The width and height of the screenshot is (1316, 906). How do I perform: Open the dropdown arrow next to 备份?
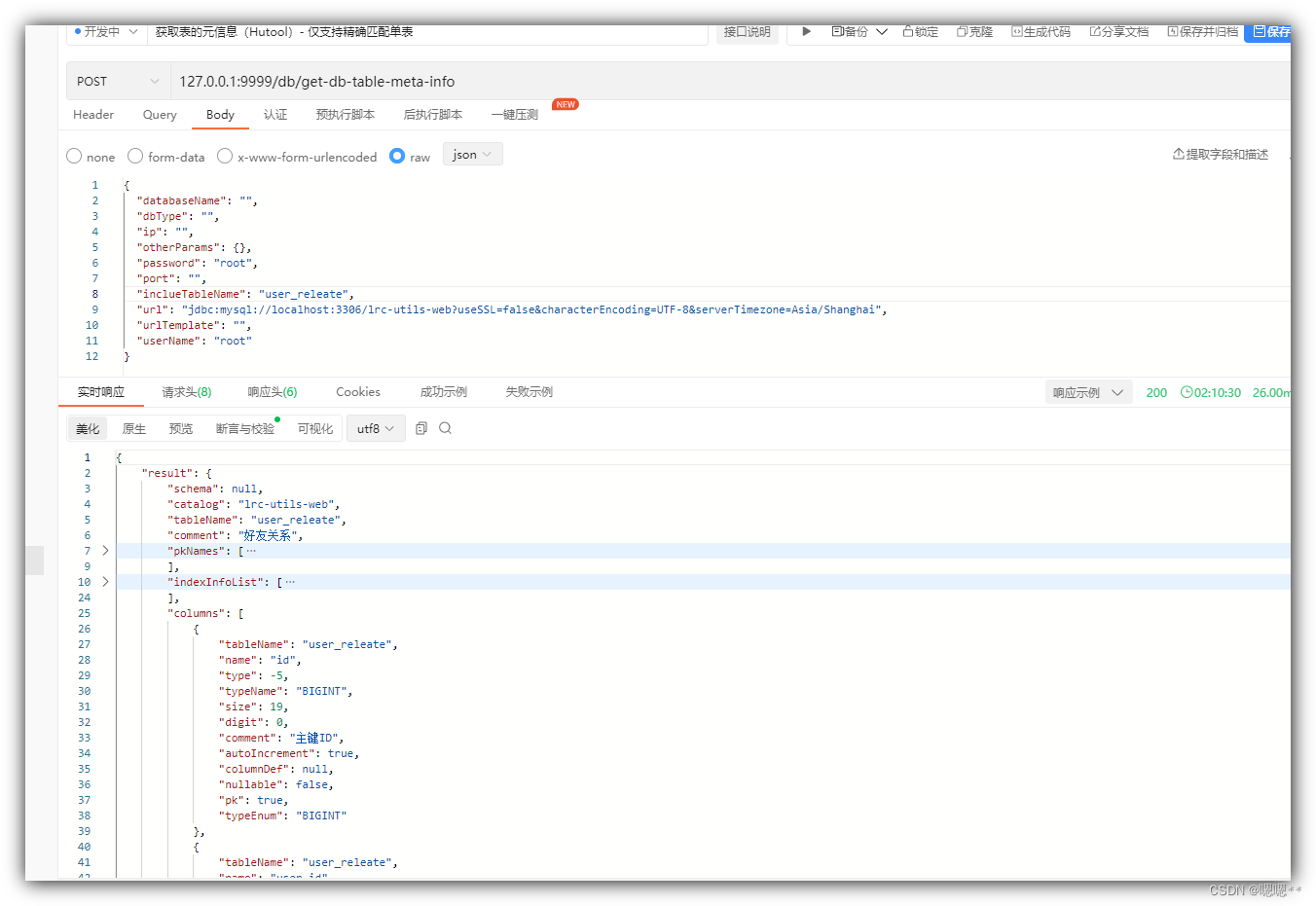(882, 32)
